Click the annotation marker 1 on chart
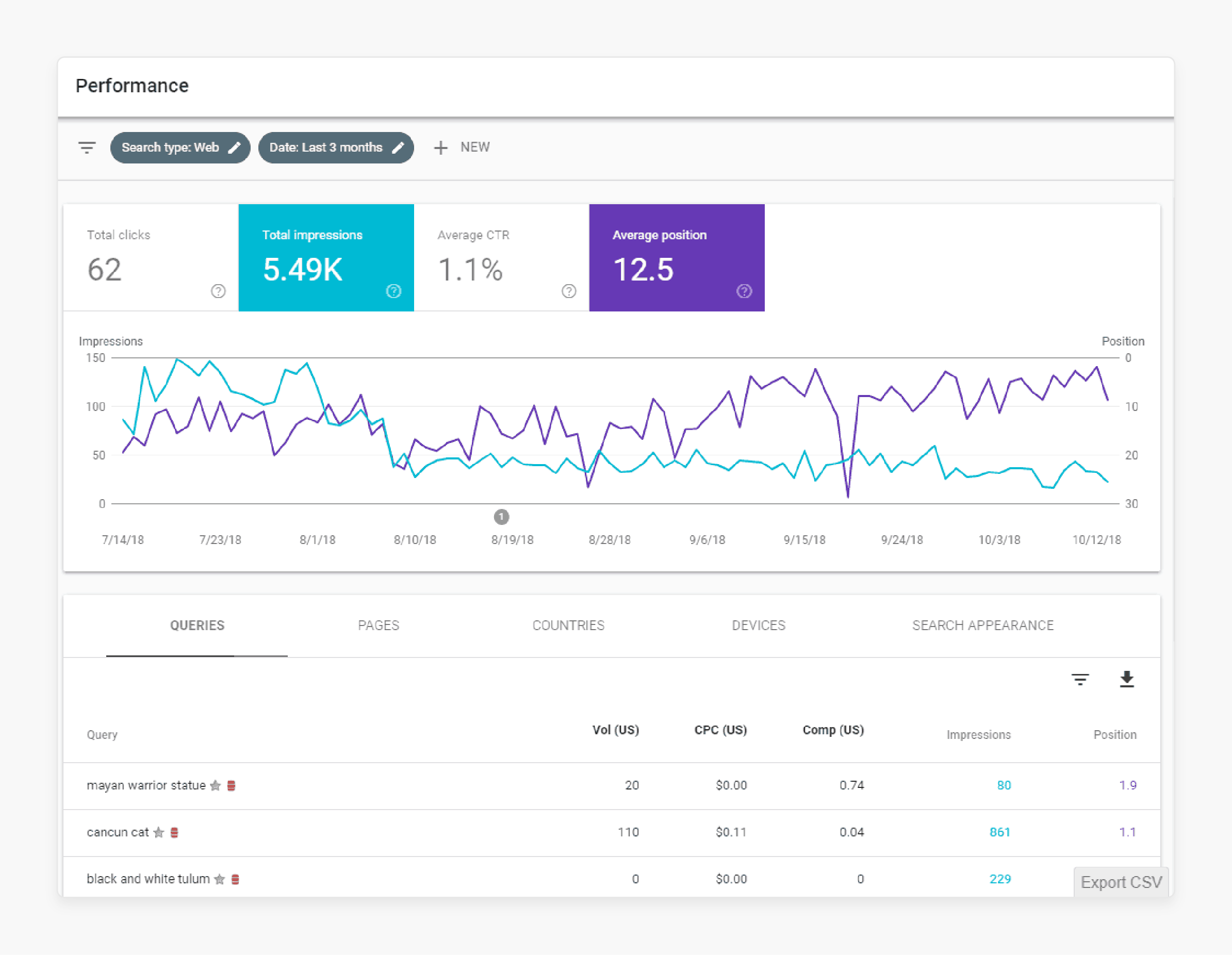The height and width of the screenshot is (955, 1232). [501, 517]
